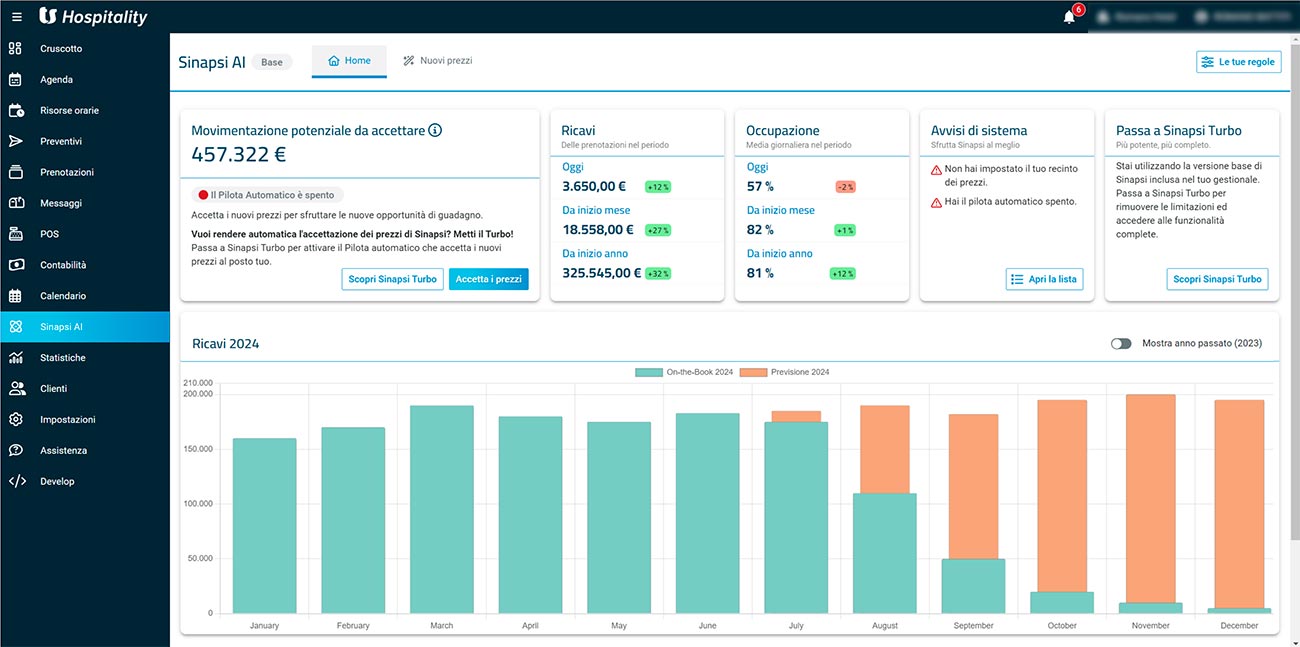1300x647 pixels.
Task: Click the Impostazioni gear icon
Action: point(15,420)
